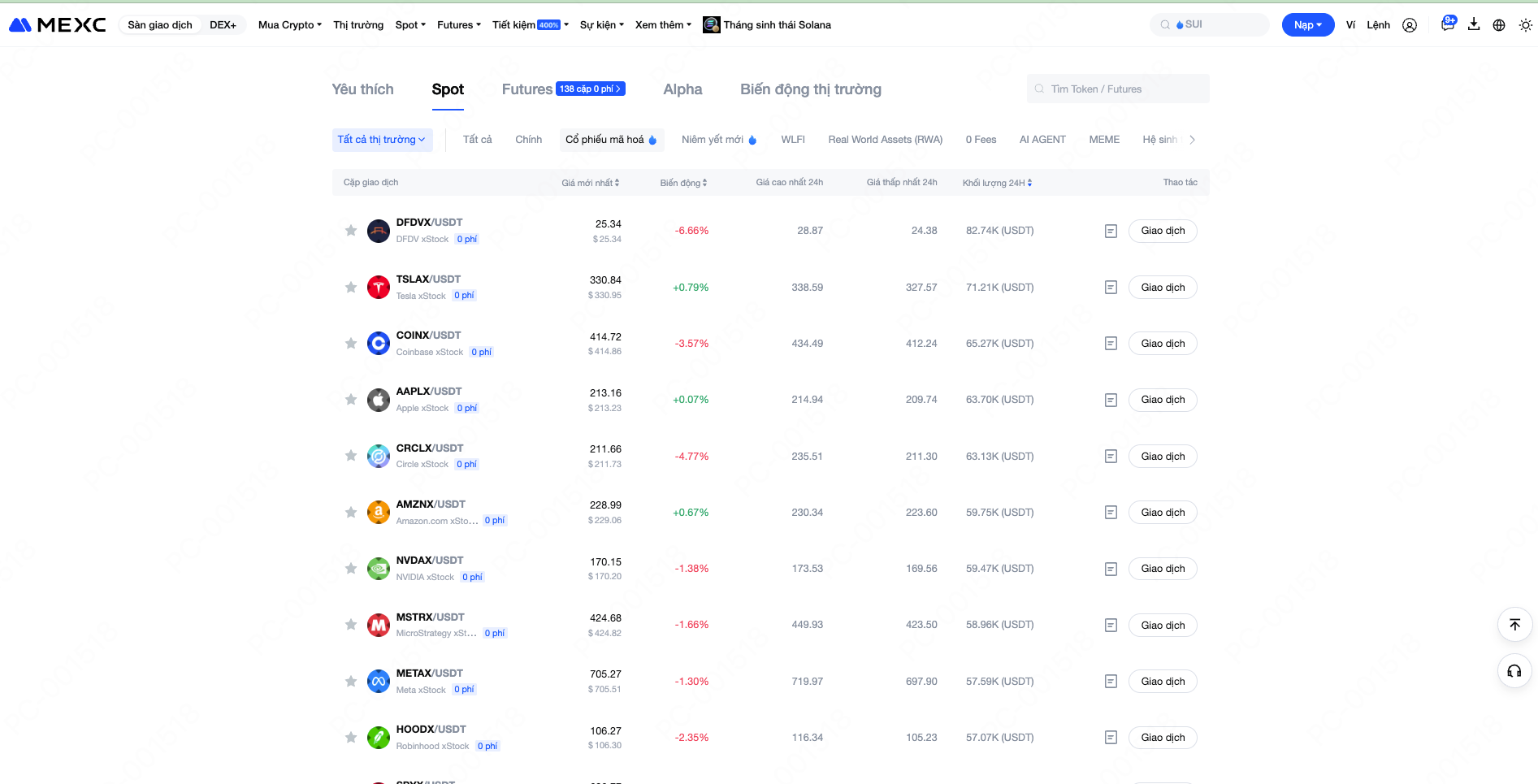Open the NVDAX/USDT details icon
This screenshot has width=1538, height=784.
tap(1111, 570)
